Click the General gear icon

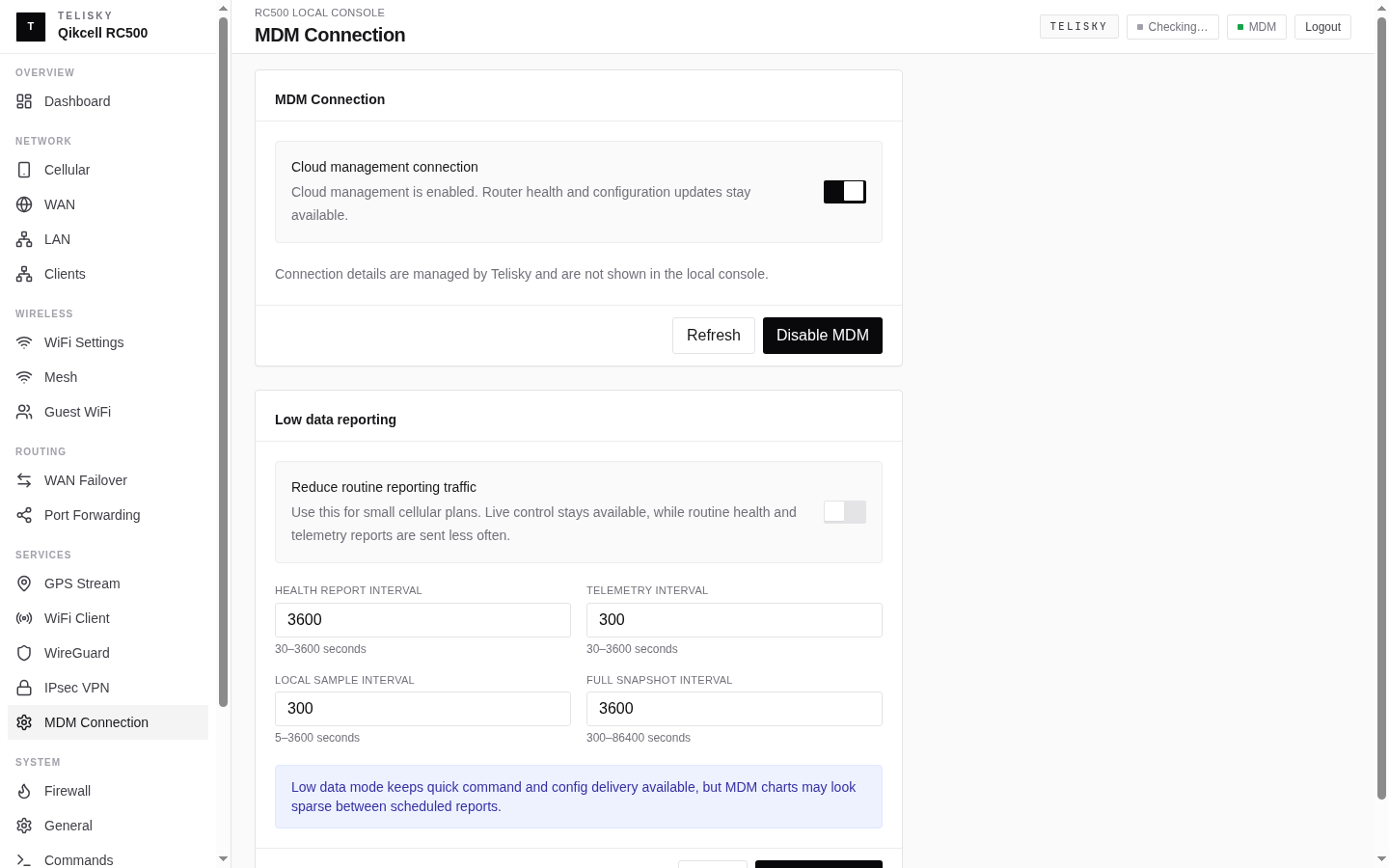(24, 826)
